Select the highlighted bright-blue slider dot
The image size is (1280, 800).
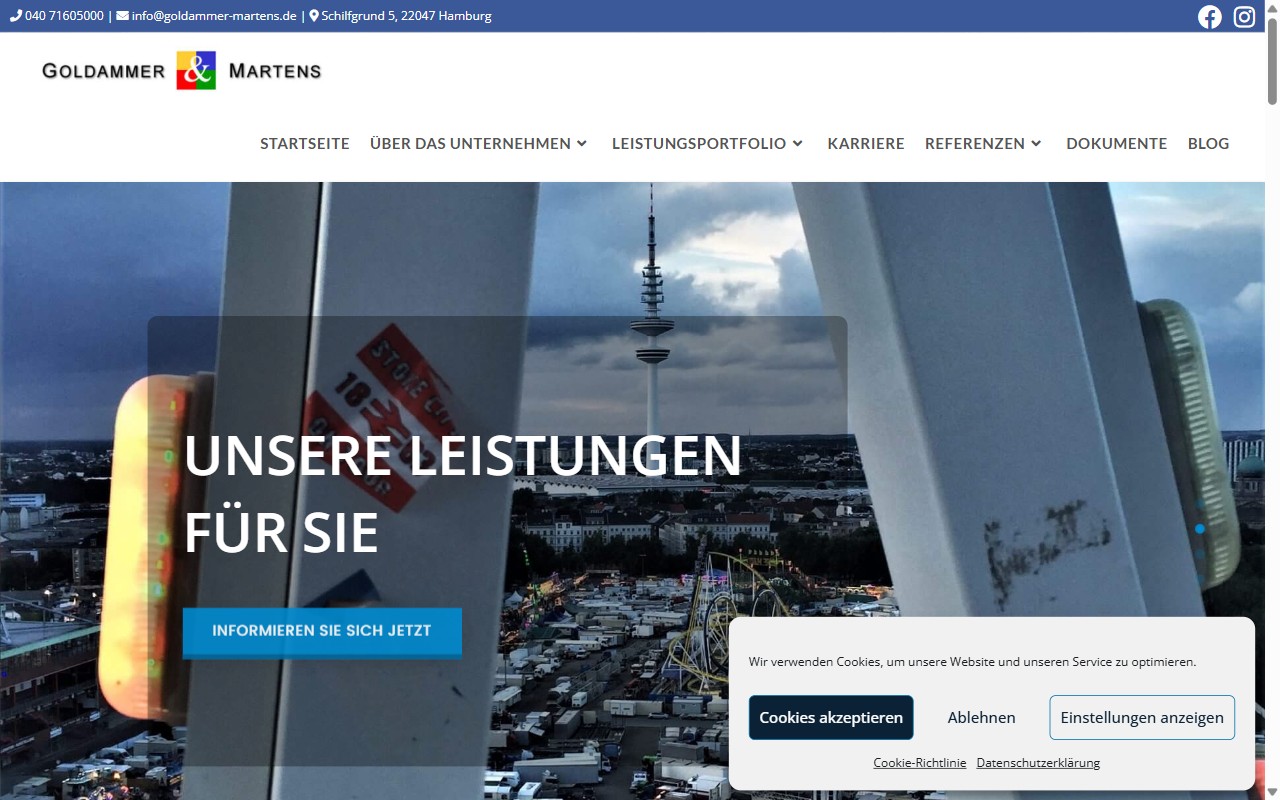pyautogui.click(x=1200, y=529)
